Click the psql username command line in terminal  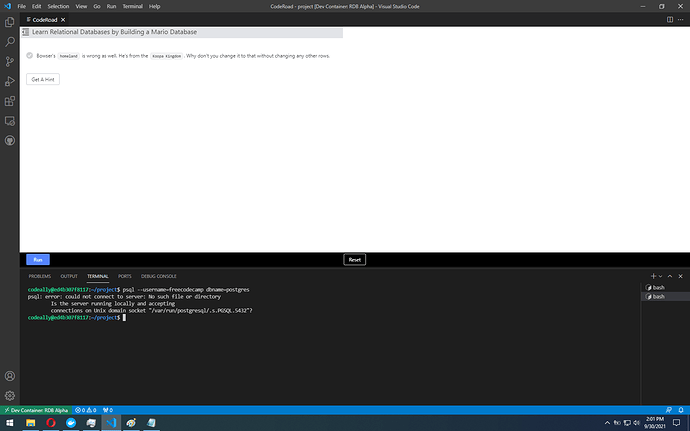pos(139,290)
